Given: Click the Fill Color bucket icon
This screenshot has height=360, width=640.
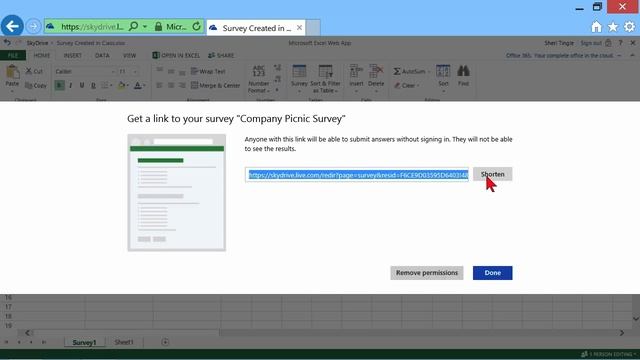Looking at the screenshot, I should [x=121, y=85].
